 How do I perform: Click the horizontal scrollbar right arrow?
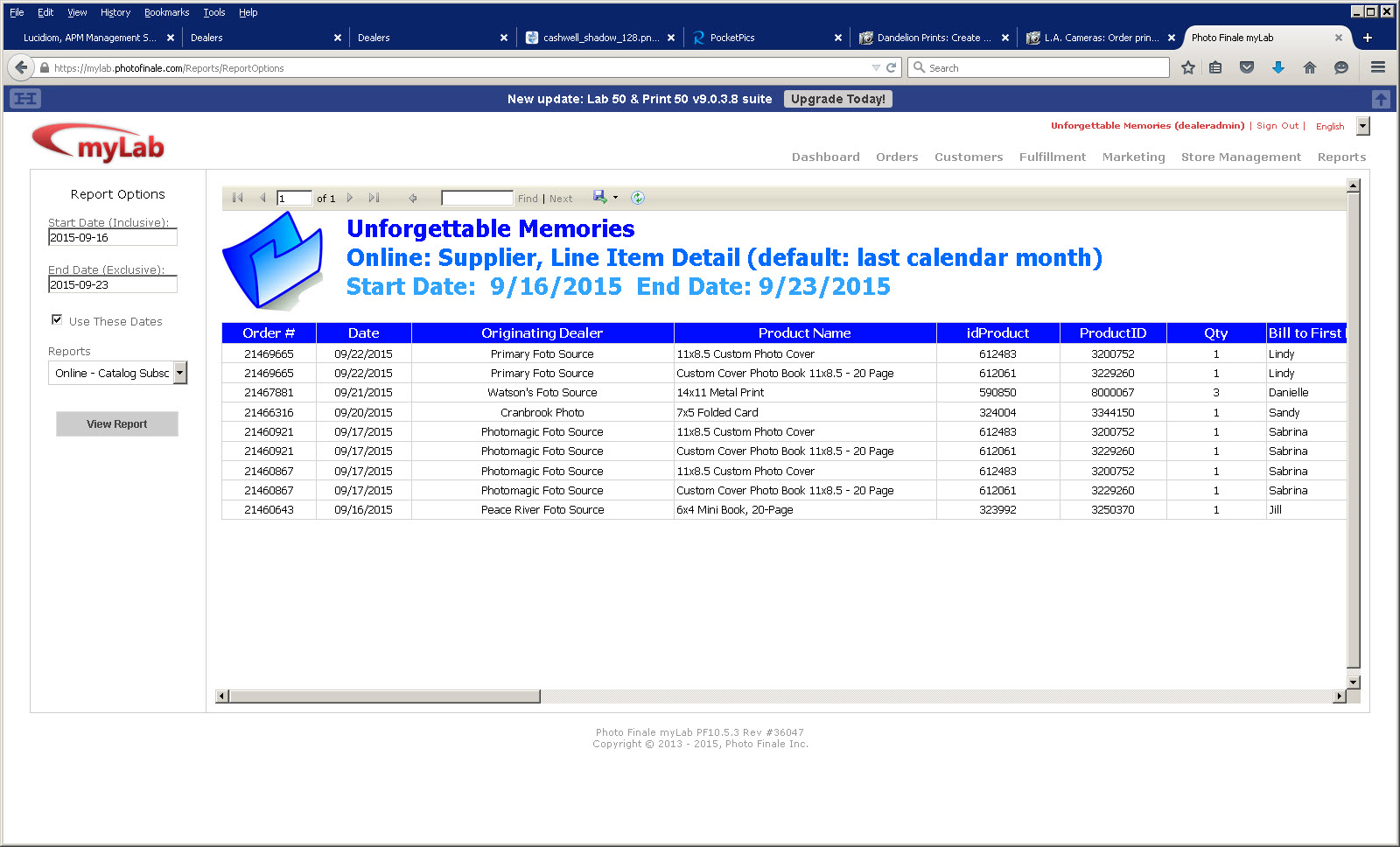point(1340,696)
